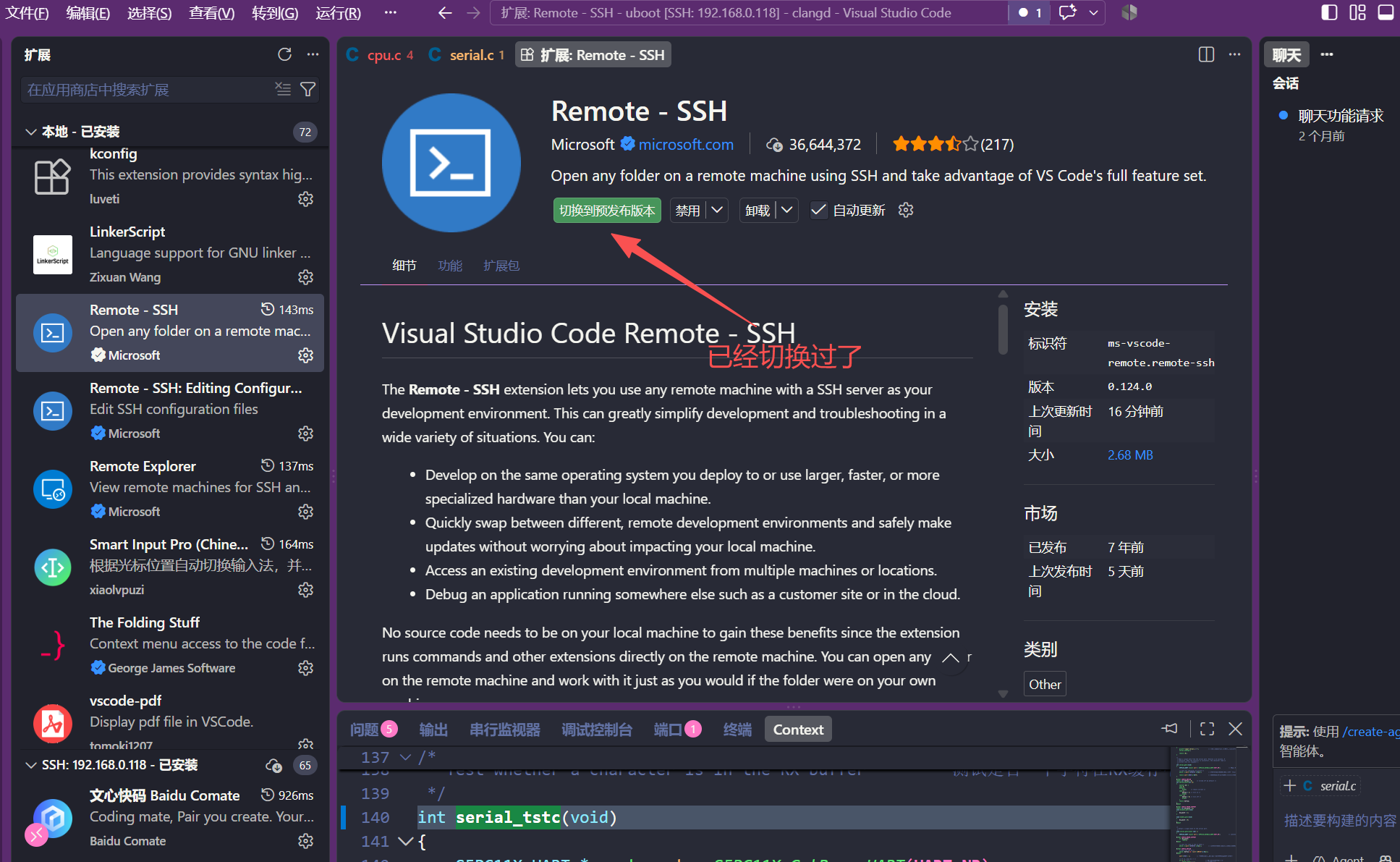This screenshot has width=1400, height=862.
Task: Open editor more actions menu
Action: (x=1234, y=54)
